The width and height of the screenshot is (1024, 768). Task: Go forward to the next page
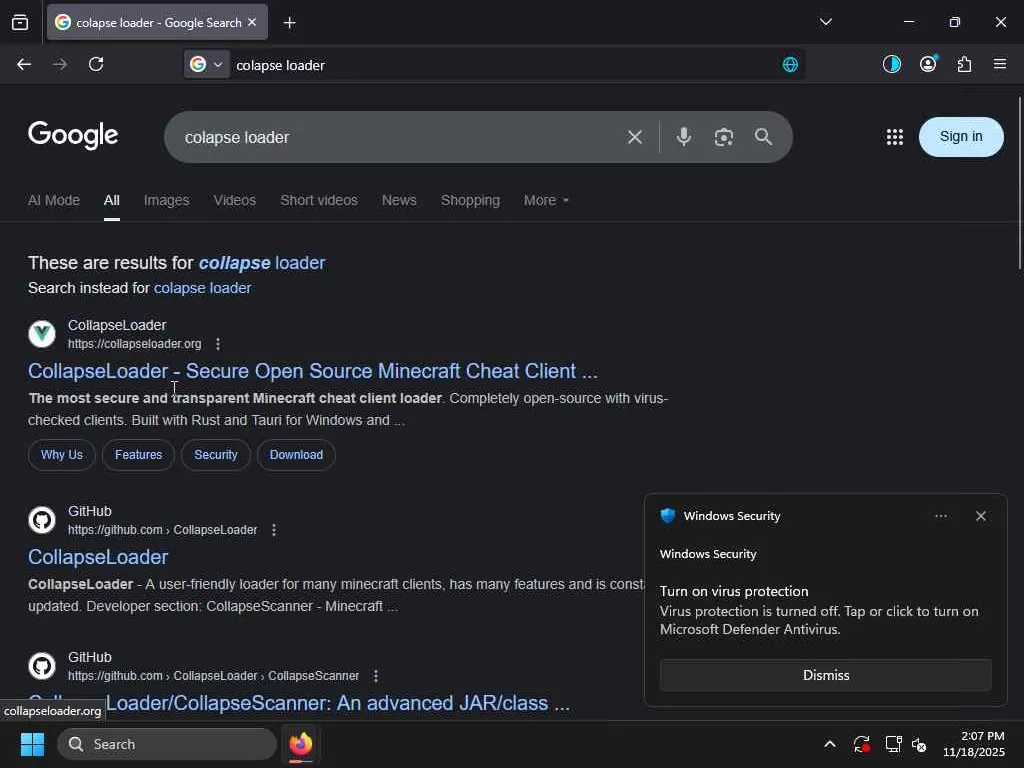(60, 64)
